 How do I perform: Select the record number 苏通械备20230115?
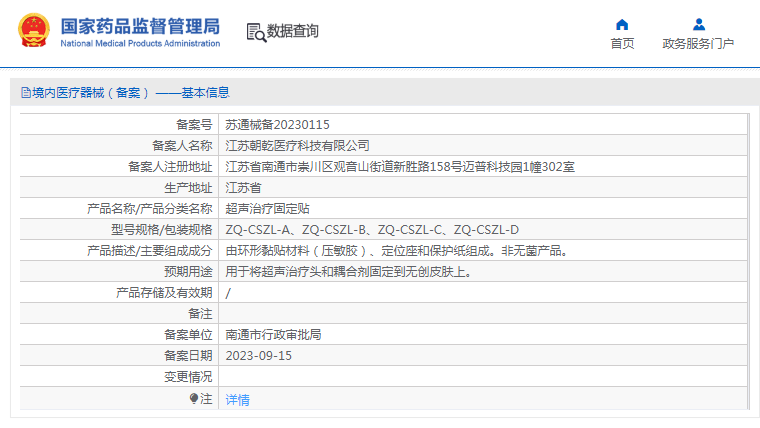277,125
